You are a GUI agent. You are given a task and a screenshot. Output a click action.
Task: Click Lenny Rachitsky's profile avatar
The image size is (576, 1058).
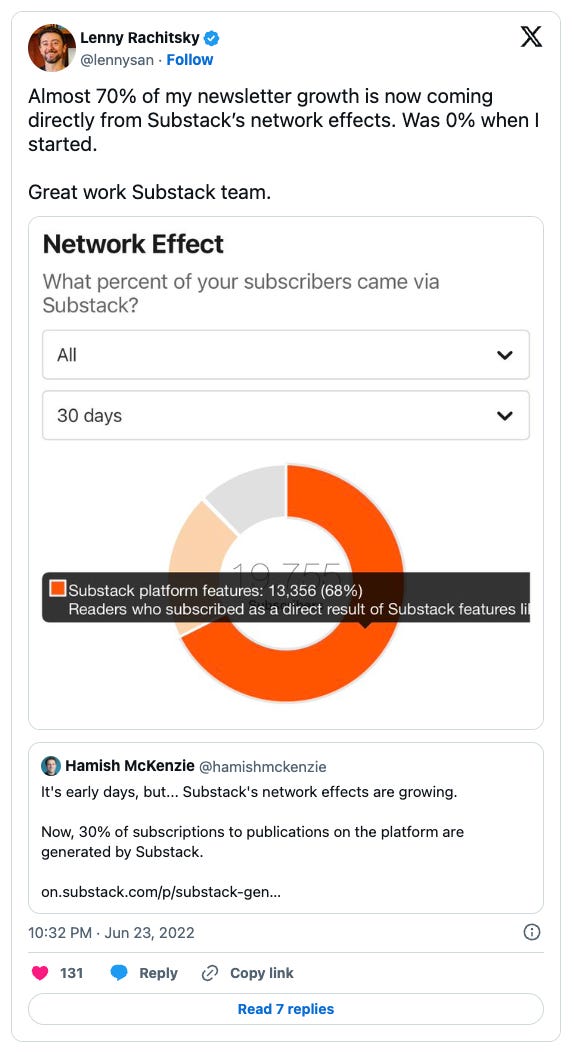tap(51, 47)
